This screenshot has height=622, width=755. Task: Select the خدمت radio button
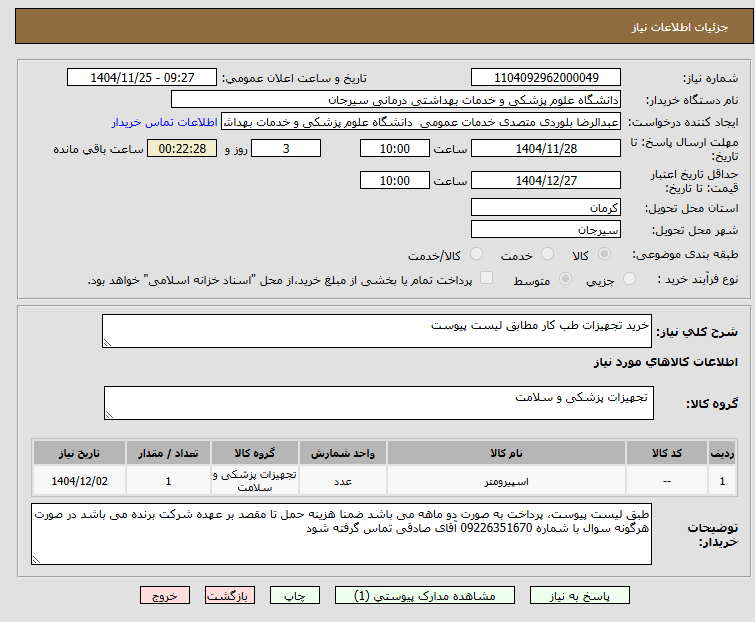pos(547,254)
